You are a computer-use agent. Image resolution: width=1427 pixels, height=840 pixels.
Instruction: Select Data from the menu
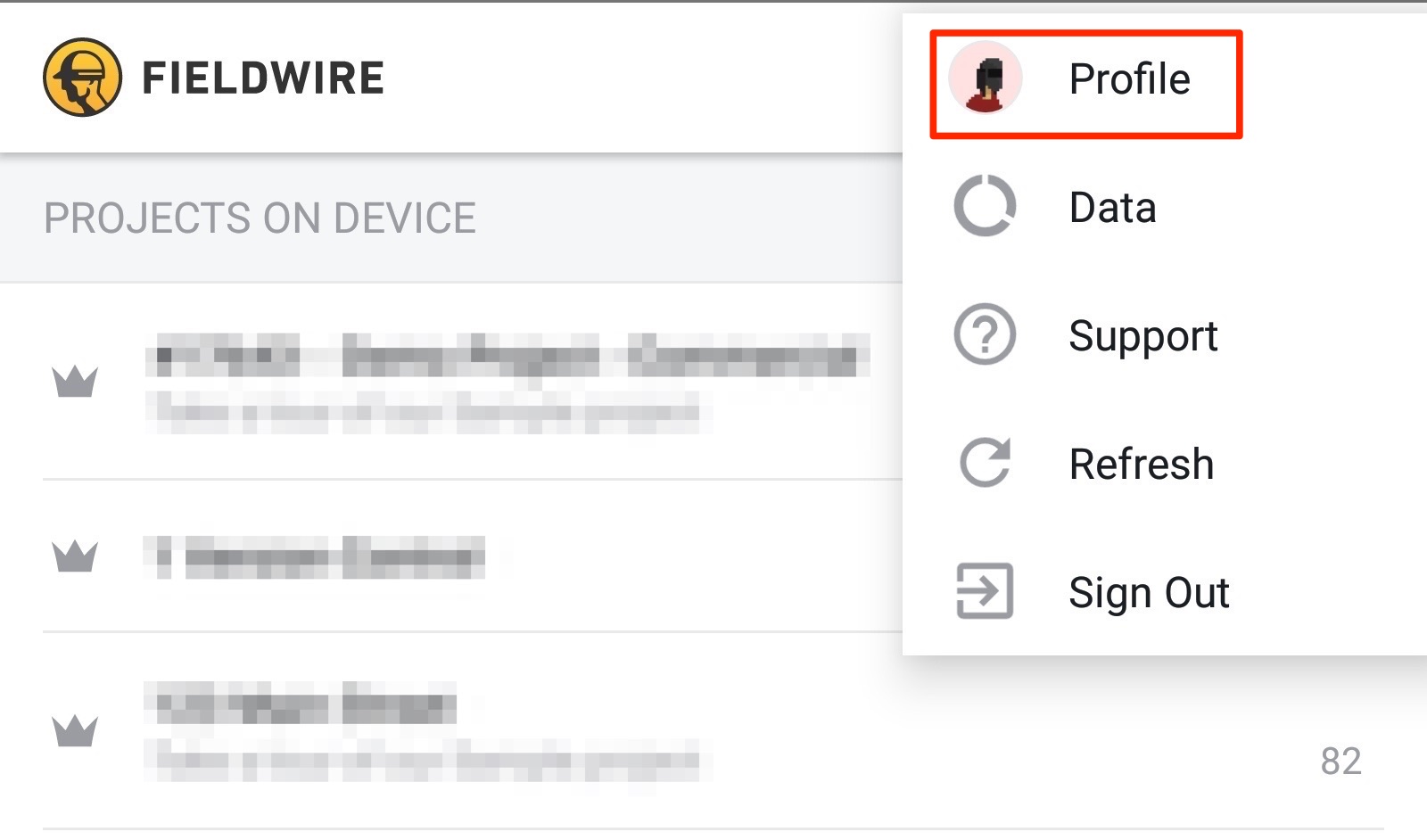[x=1113, y=206]
